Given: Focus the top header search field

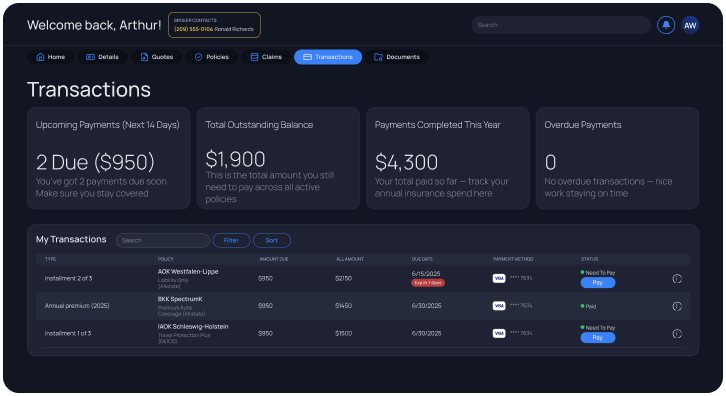Looking at the screenshot, I should [x=561, y=25].
